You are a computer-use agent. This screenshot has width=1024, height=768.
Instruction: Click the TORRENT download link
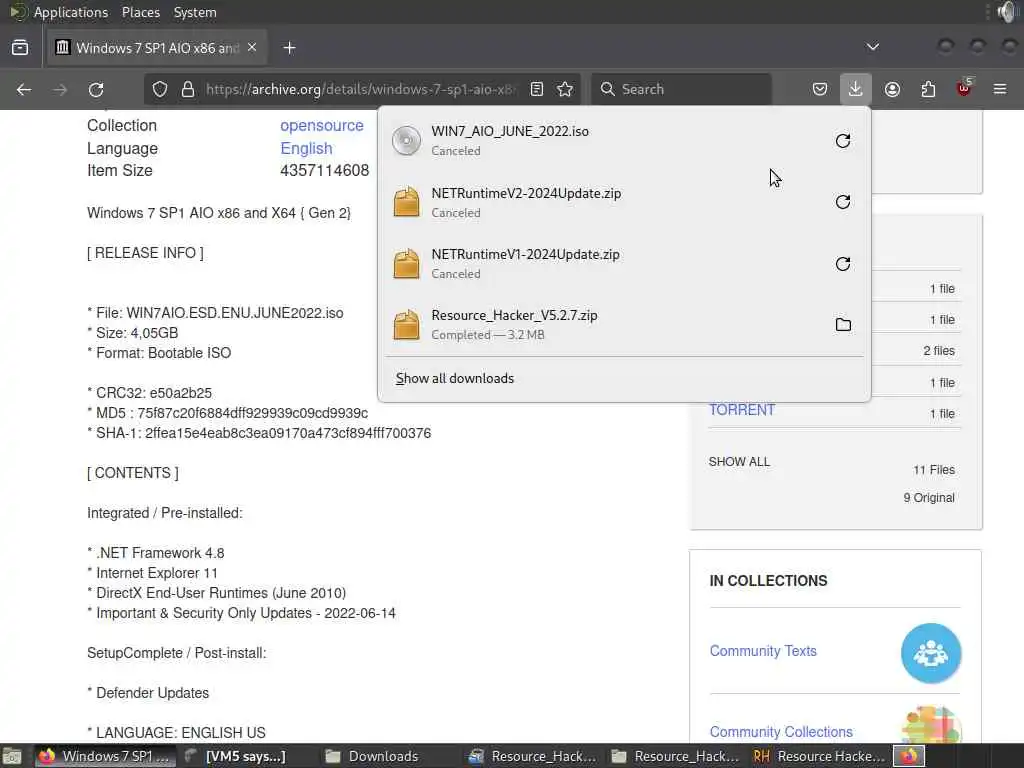(742, 410)
